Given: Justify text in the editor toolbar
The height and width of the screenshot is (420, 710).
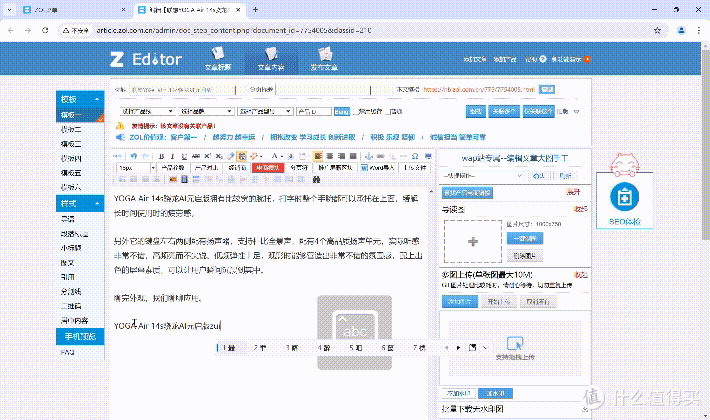Looking at the screenshot, I should pos(353,156).
